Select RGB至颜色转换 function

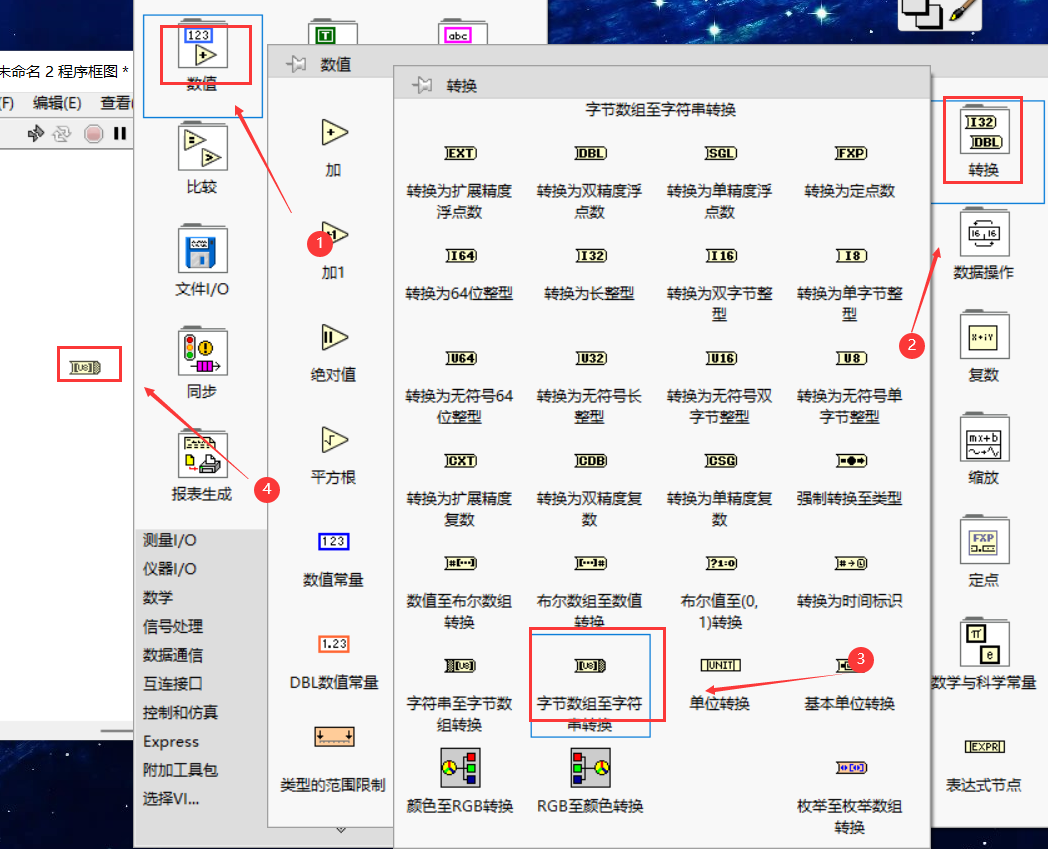(590, 767)
